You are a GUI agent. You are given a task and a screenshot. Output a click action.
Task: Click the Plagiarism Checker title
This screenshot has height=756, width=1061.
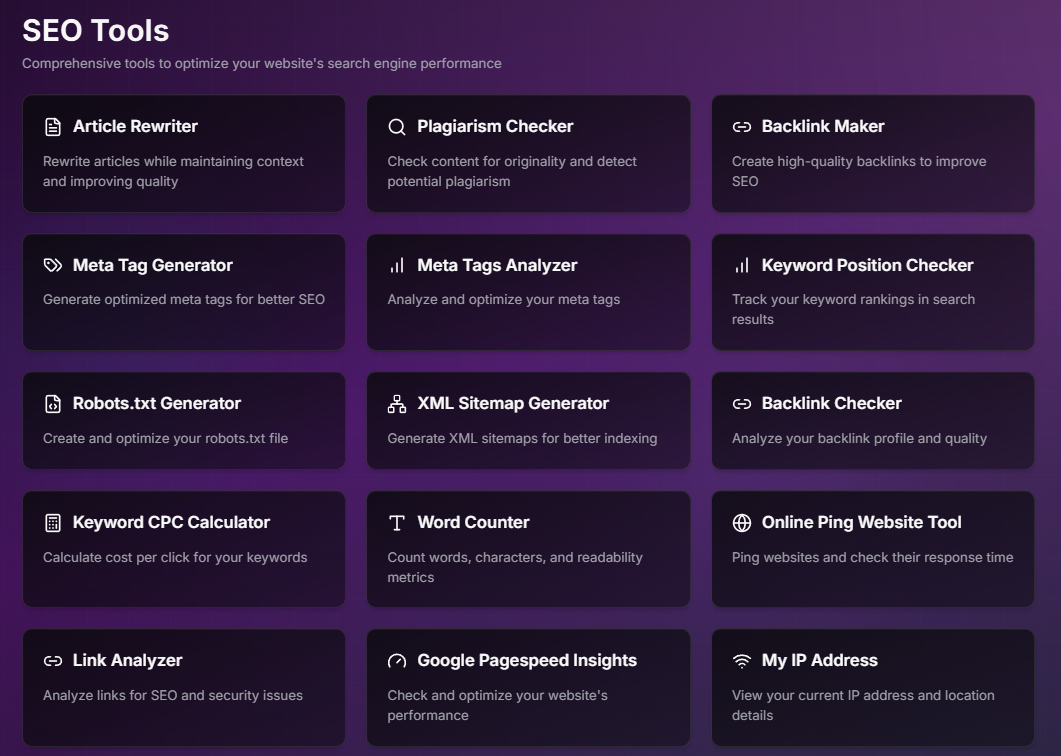495,126
